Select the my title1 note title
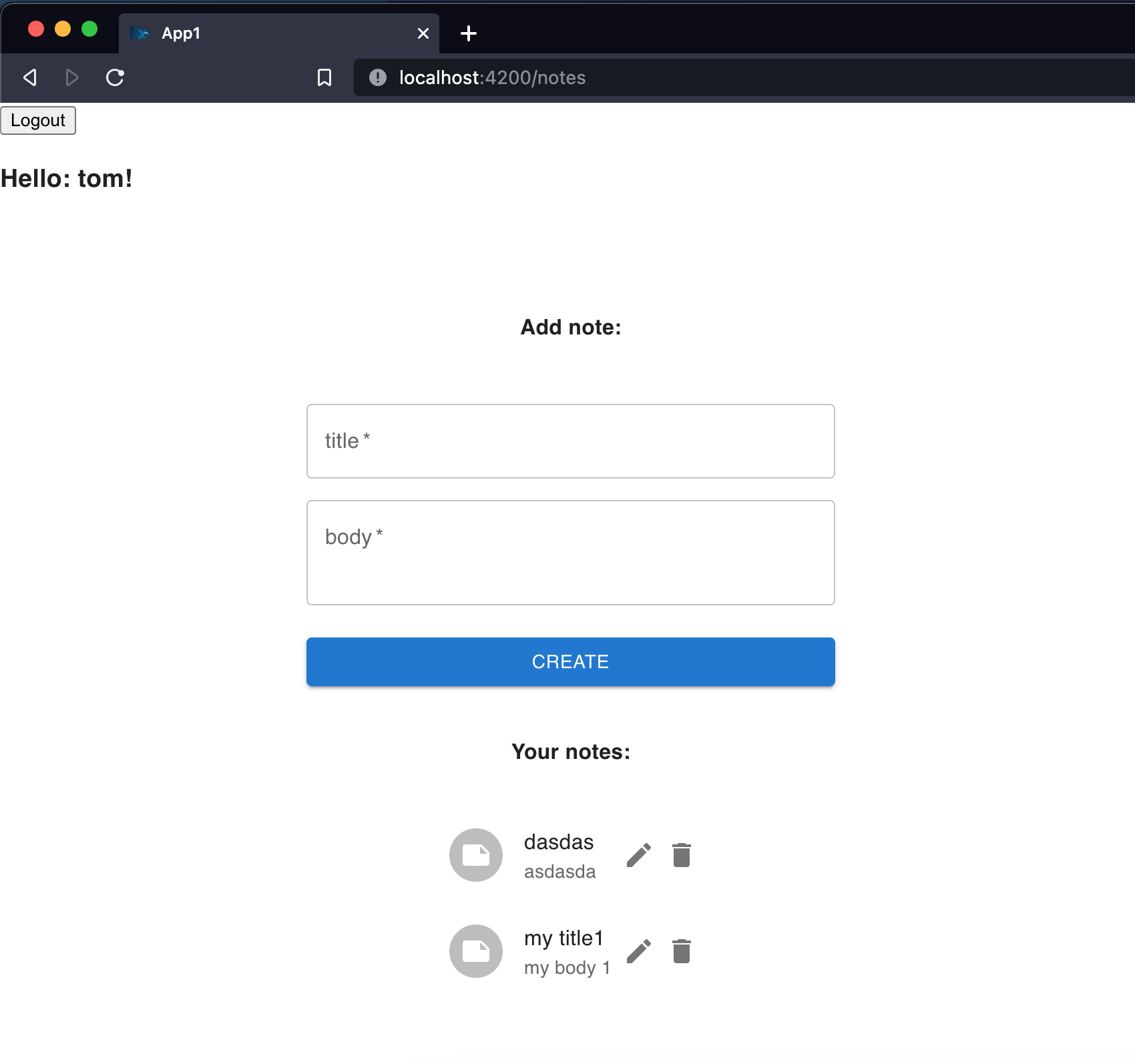The height and width of the screenshot is (1064, 1135). [563, 939]
